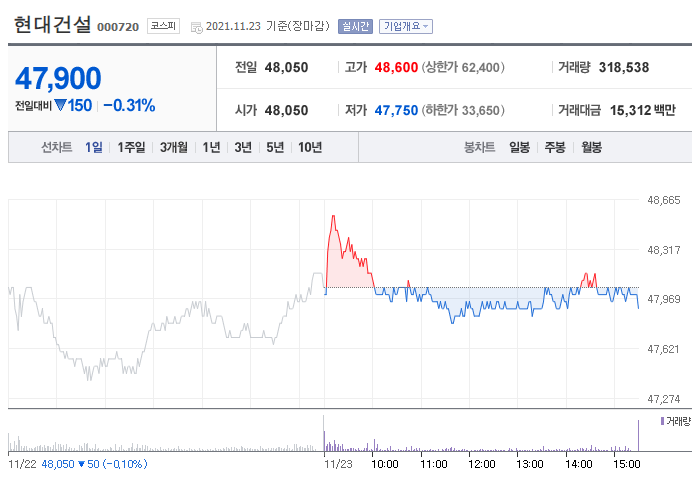
Task: Select the 1일 line chart tab
Action: tap(94, 147)
